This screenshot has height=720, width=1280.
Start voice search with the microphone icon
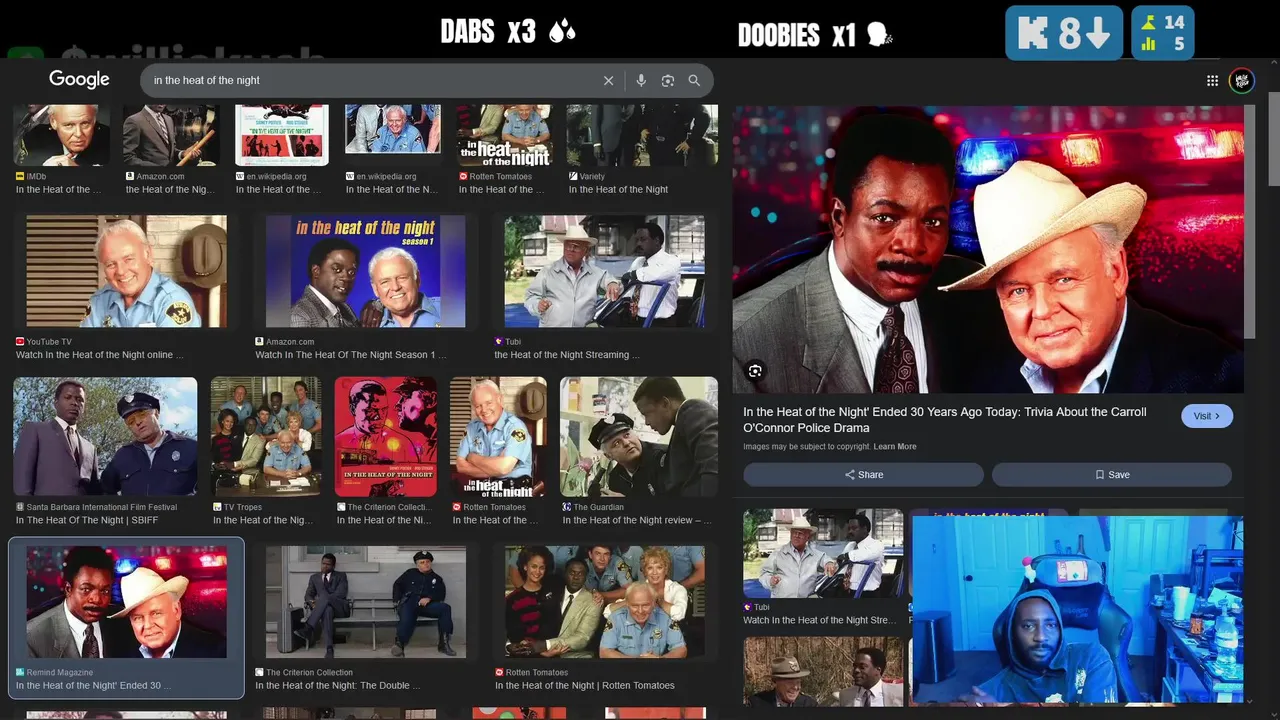tap(641, 81)
